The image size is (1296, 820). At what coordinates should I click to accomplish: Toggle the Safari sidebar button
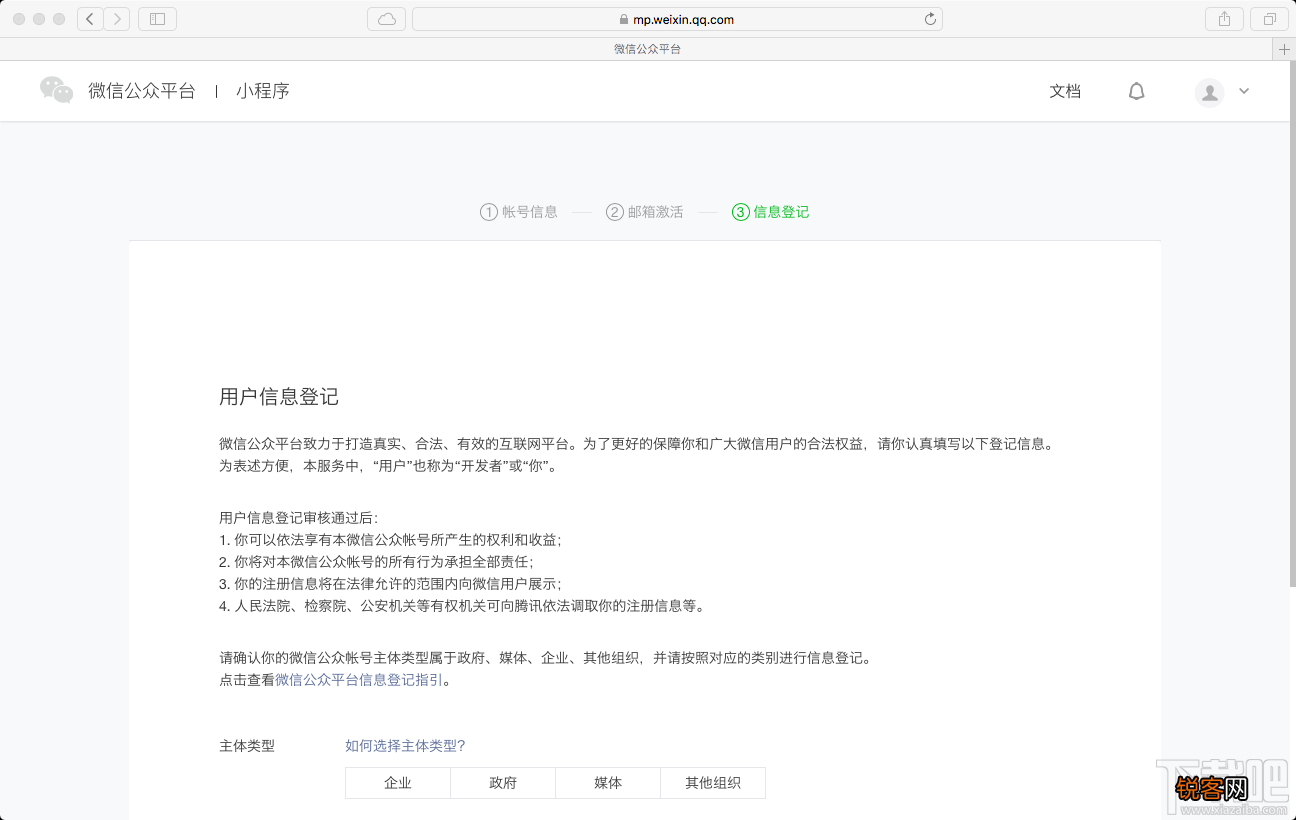(x=157, y=19)
